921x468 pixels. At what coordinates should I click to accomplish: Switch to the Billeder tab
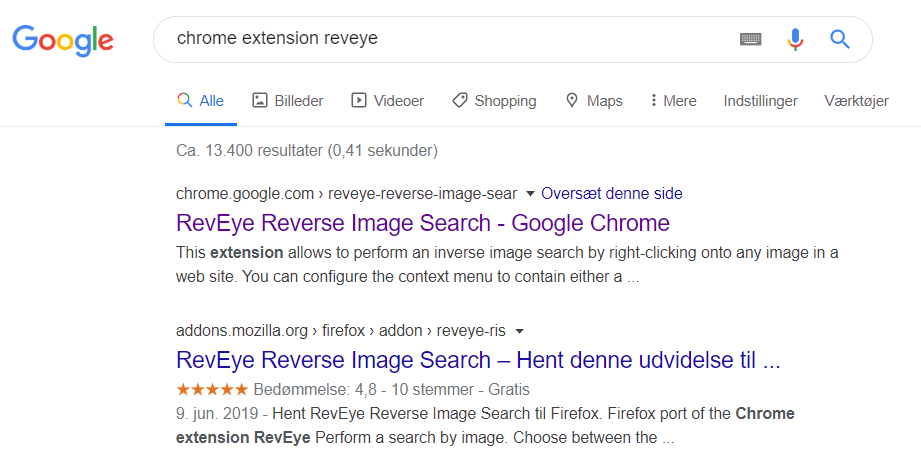288,101
